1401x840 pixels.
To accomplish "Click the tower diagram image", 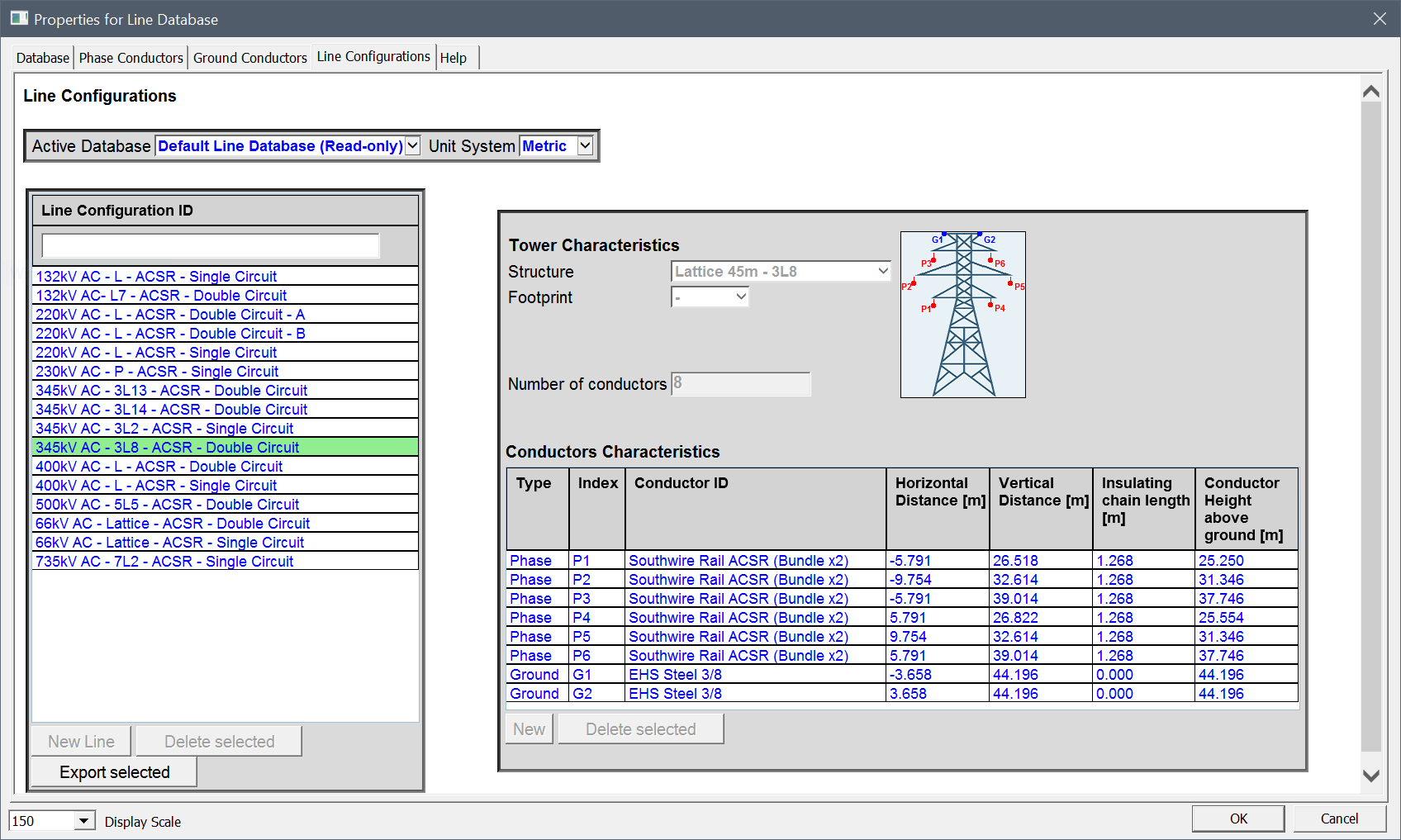I will (962, 314).
